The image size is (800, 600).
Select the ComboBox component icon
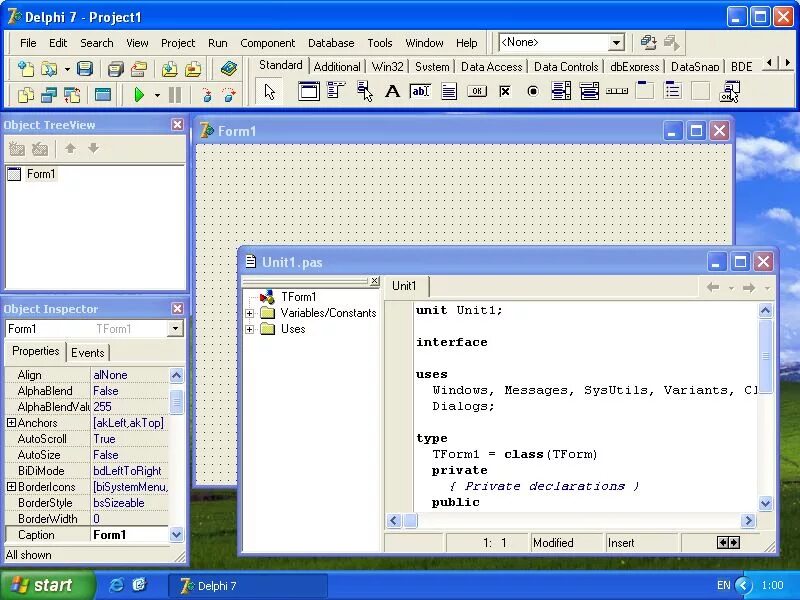click(589, 92)
